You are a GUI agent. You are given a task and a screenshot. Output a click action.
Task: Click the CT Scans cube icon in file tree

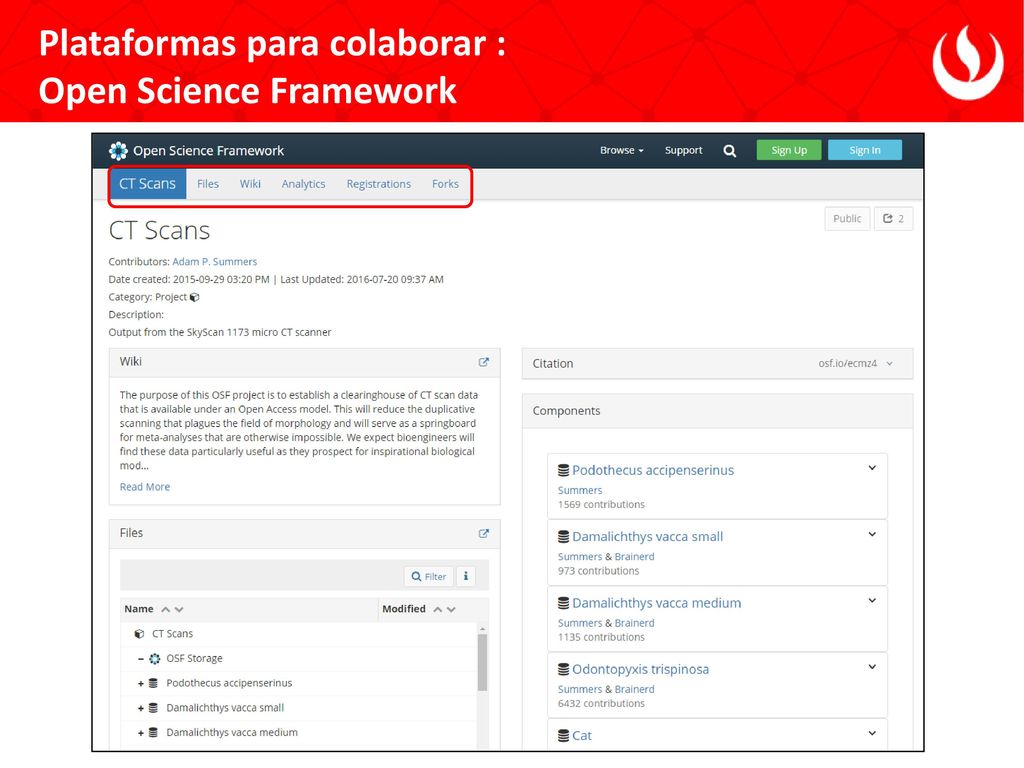click(x=139, y=633)
